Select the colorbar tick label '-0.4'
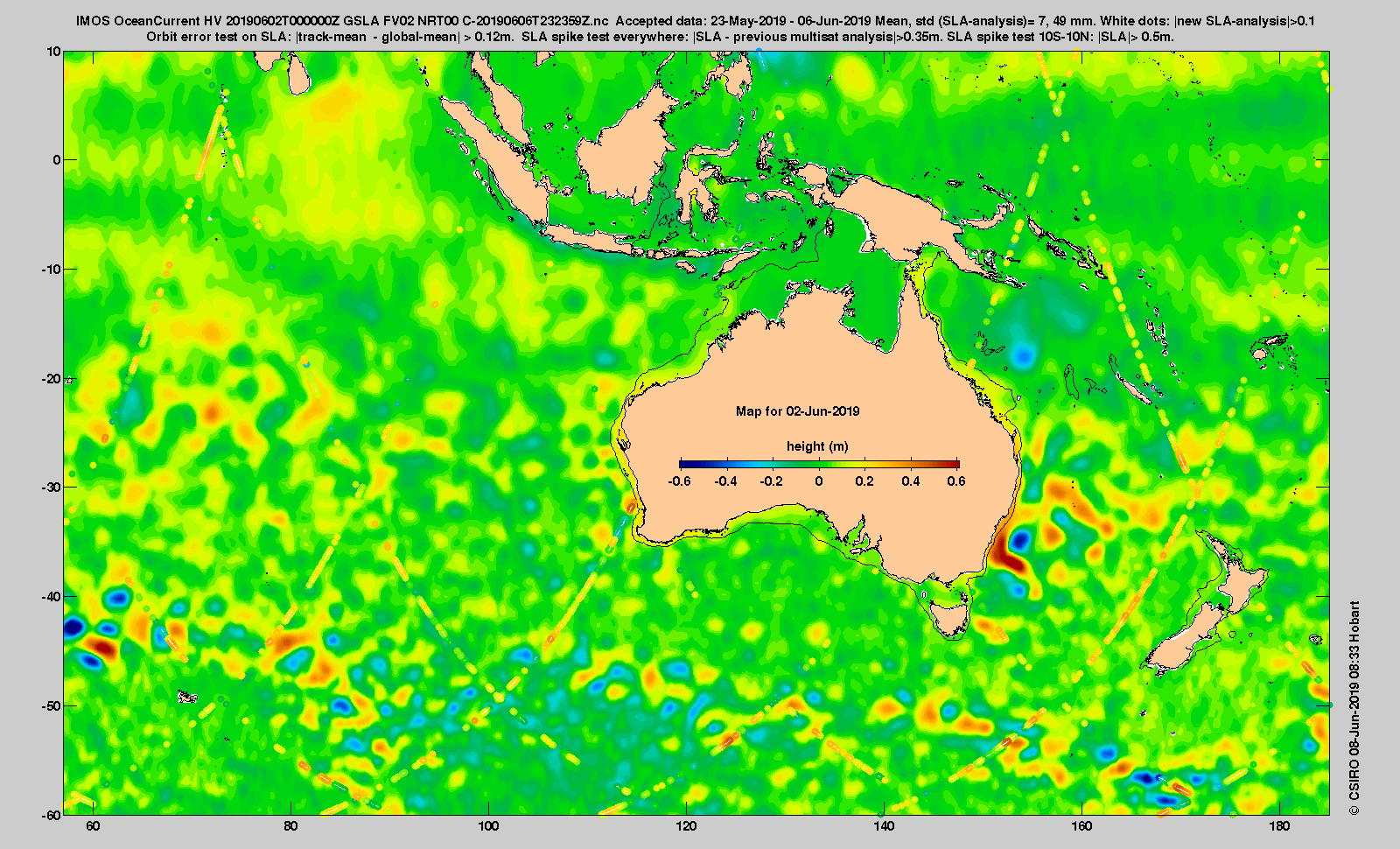 (725, 481)
